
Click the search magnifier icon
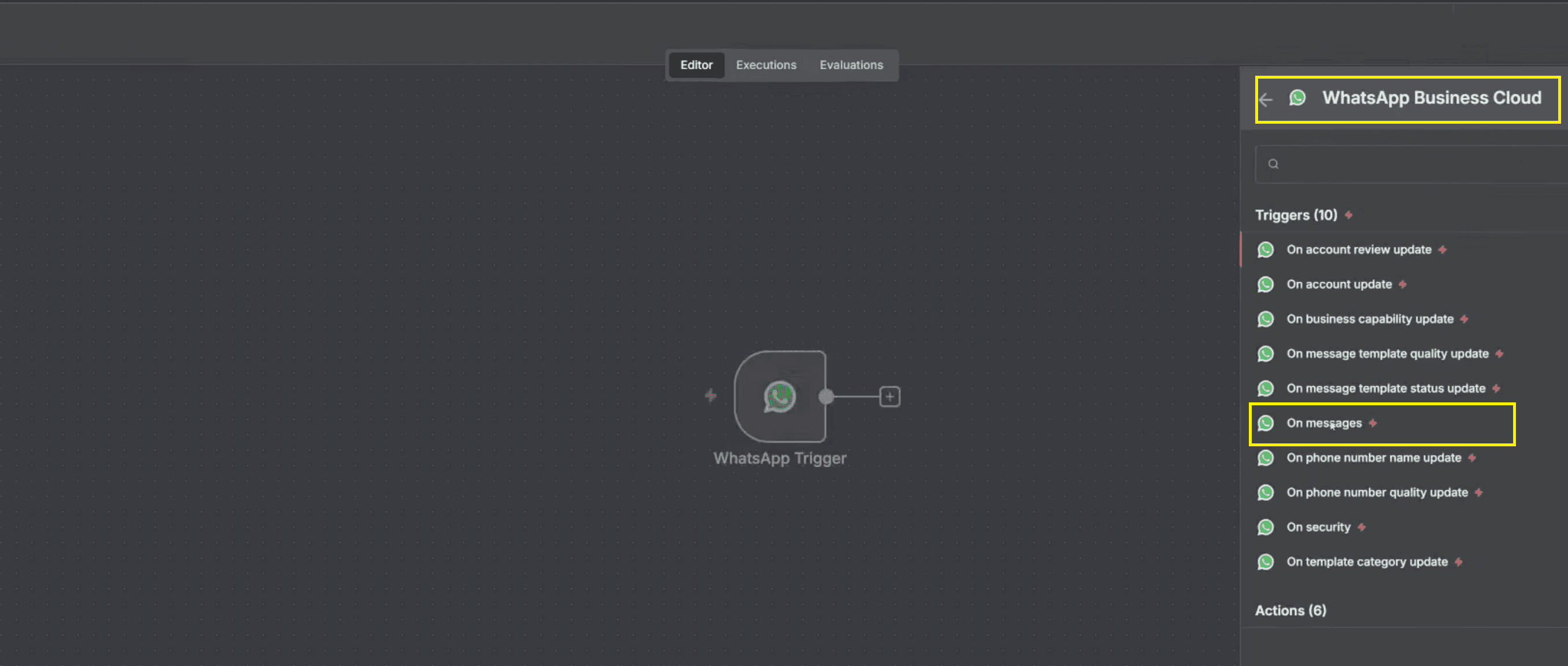tap(1273, 164)
